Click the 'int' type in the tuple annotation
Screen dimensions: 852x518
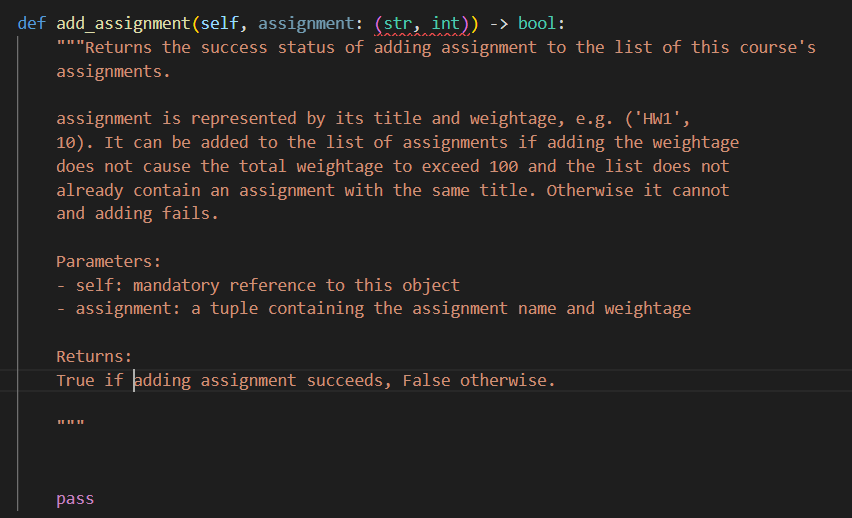point(446,23)
